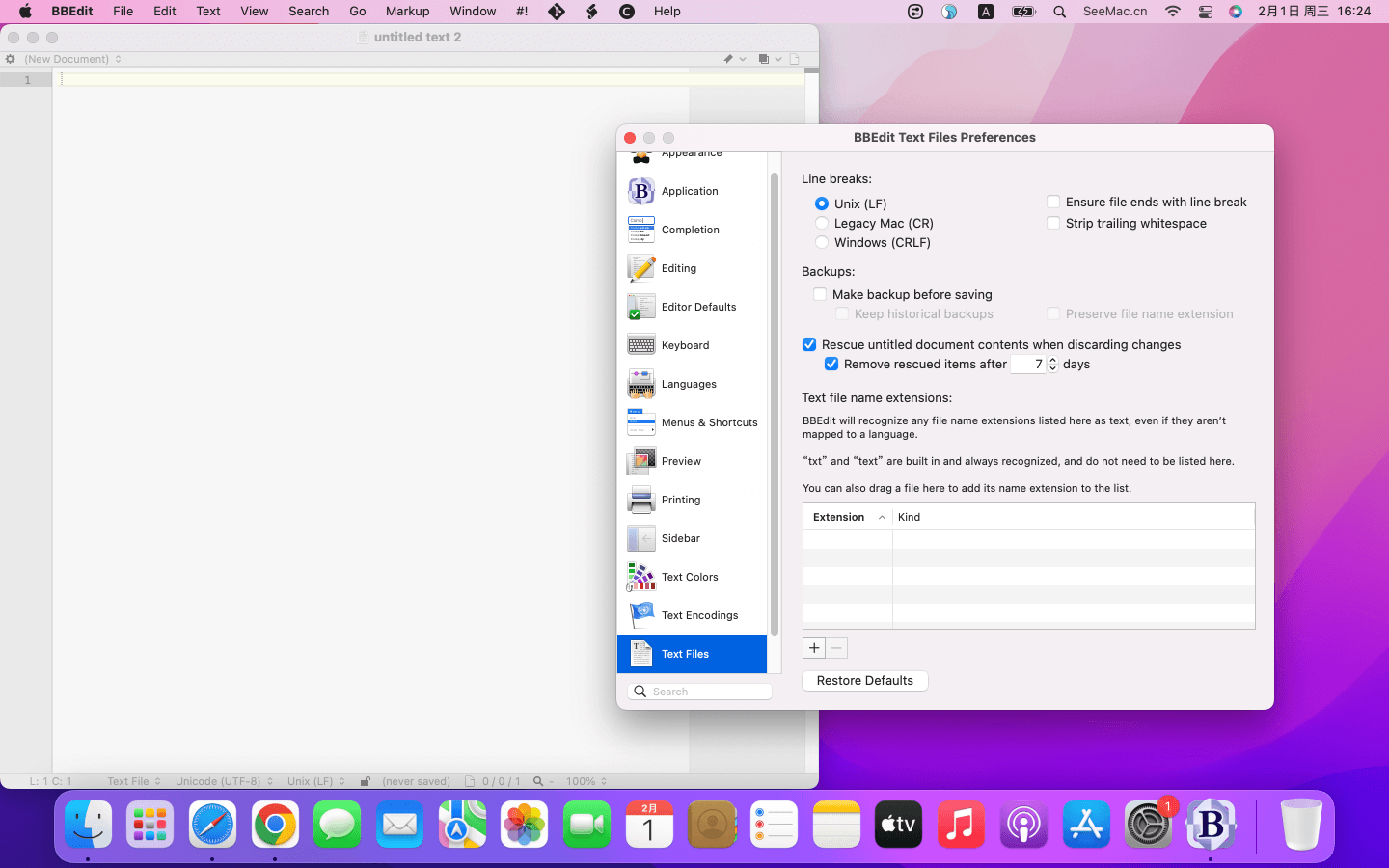Open Completion preferences pane
This screenshot has height=868, width=1389.
point(692,230)
